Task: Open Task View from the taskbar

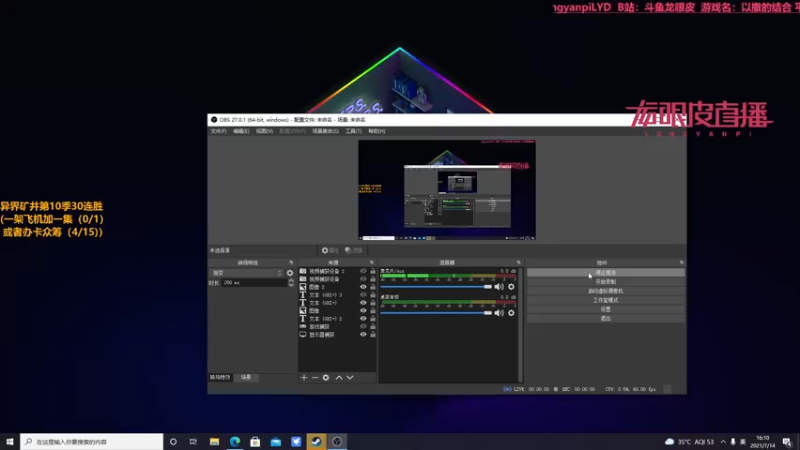Action: (x=193, y=441)
